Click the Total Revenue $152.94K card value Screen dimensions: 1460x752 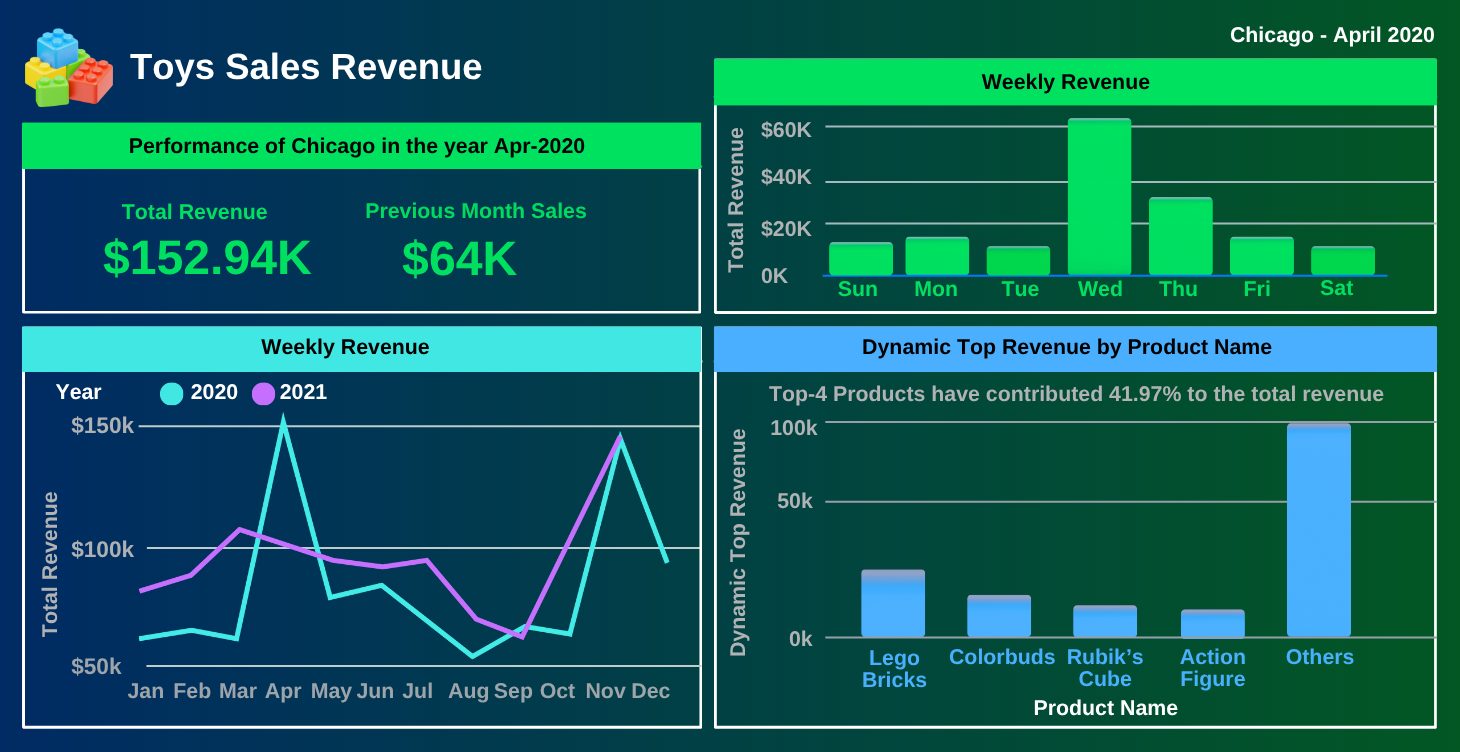[x=207, y=259]
